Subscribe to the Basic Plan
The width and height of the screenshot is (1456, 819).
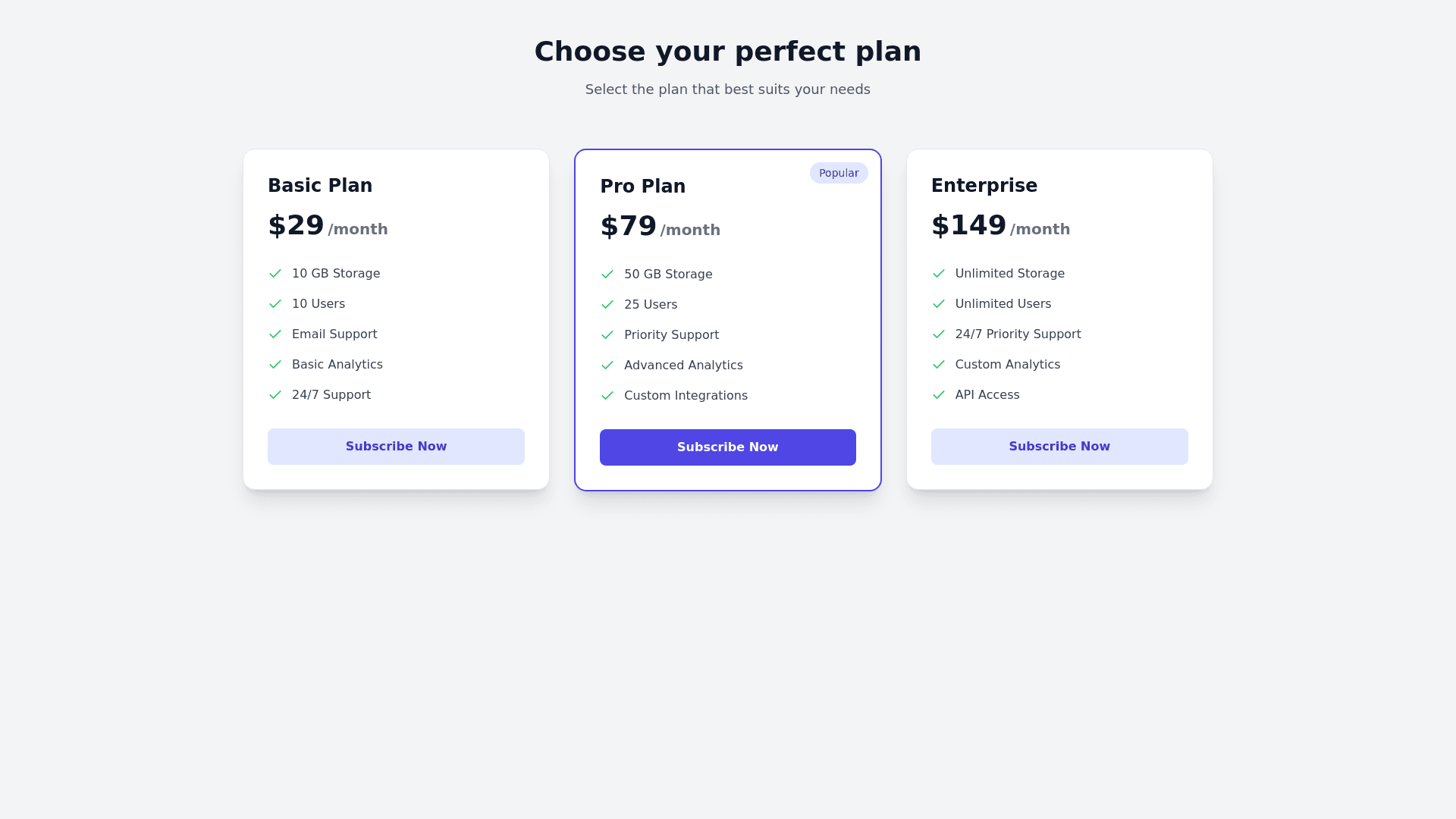point(396,447)
